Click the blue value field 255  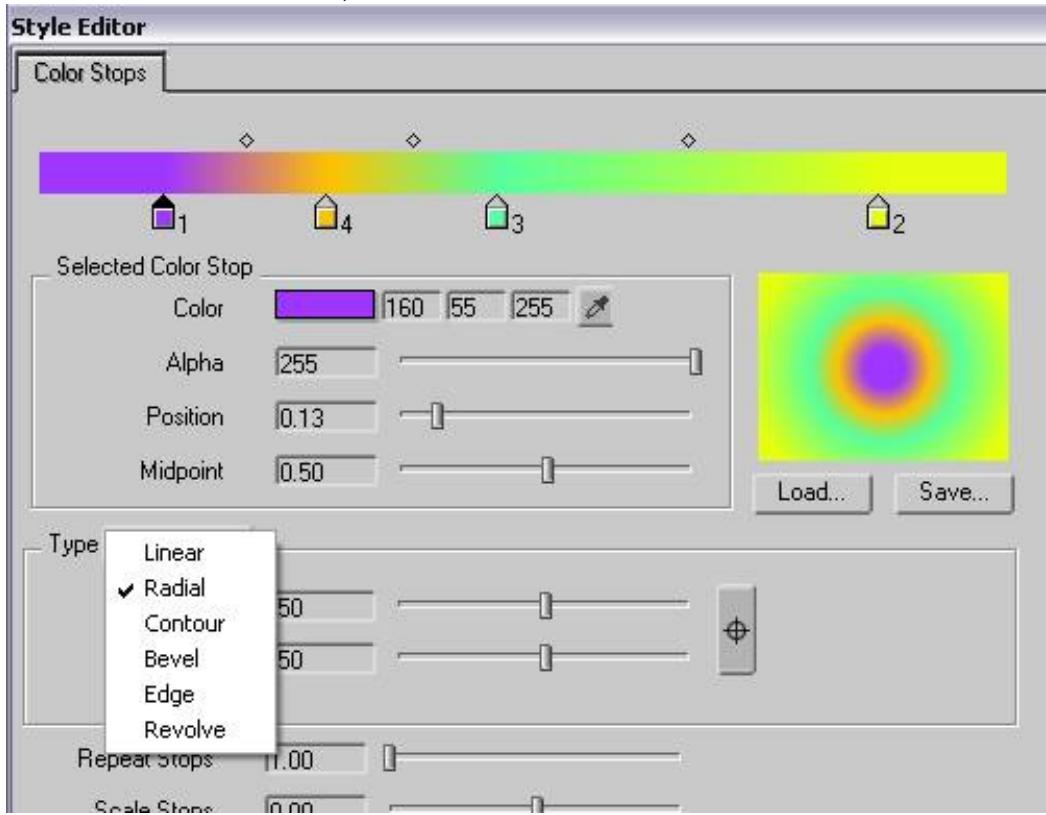(x=540, y=307)
